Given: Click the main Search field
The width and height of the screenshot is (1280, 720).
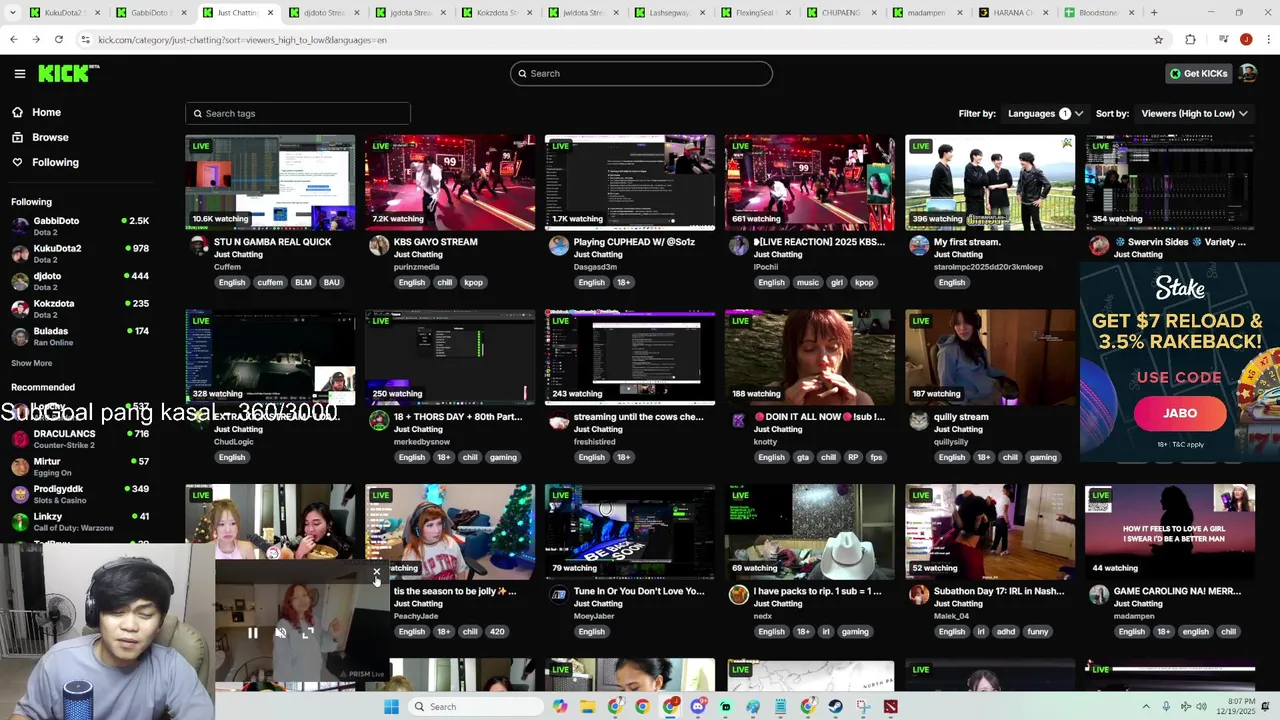Looking at the screenshot, I should pyautogui.click(x=641, y=73).
